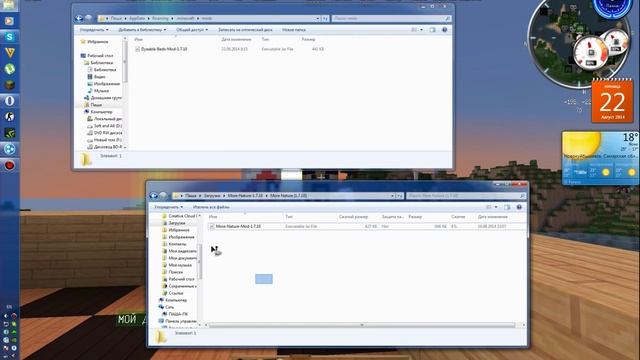Launch Opera browser from the dock
The image size is (640, 360).
pyautogui.click(x=10, y=101)
